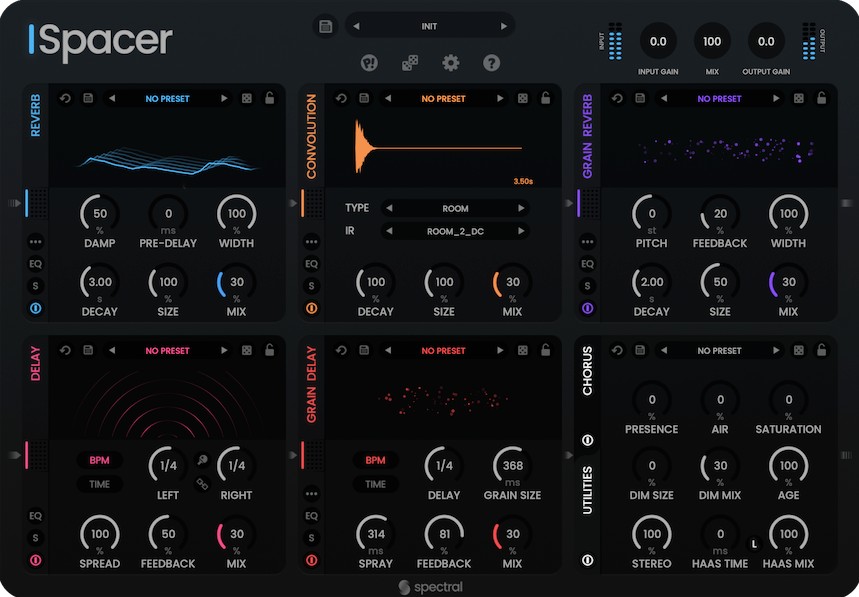Screen dimensions: 859x597
Task: Click the Delay ping-pong icon above link
Action: [202, 460]
